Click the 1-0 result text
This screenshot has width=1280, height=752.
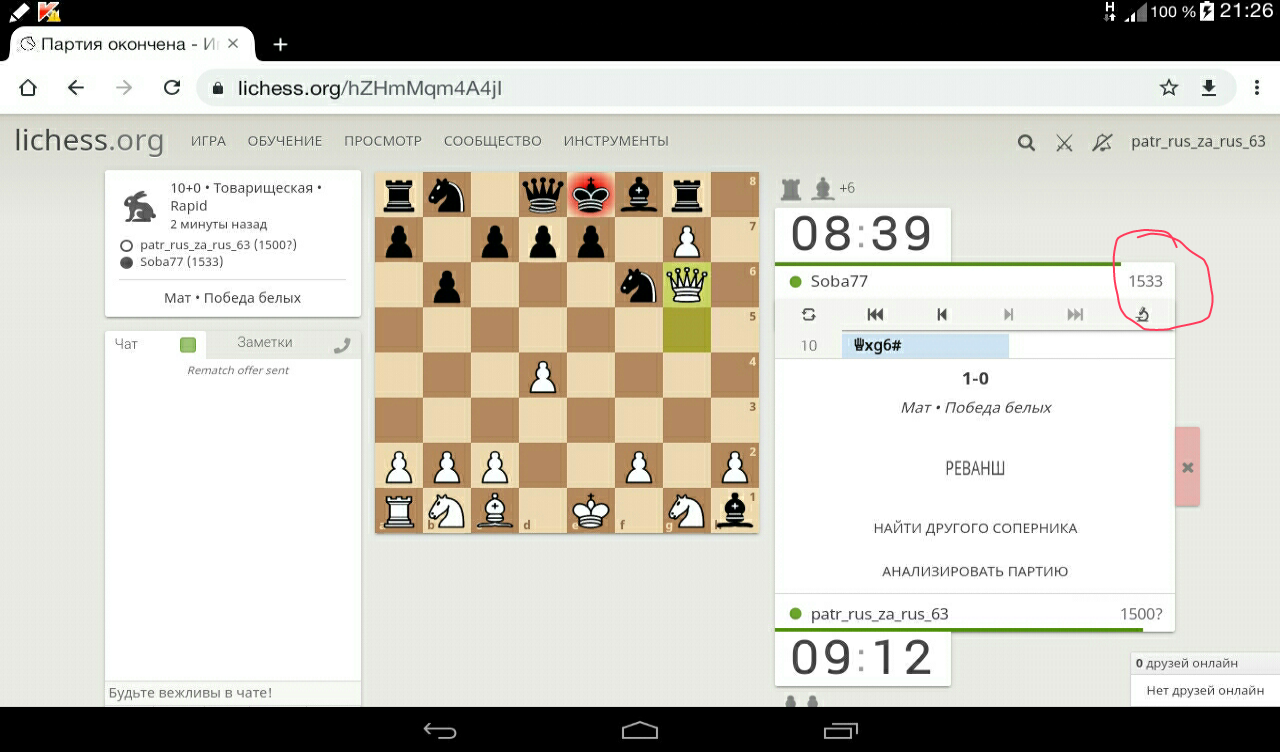click(975, 379)
